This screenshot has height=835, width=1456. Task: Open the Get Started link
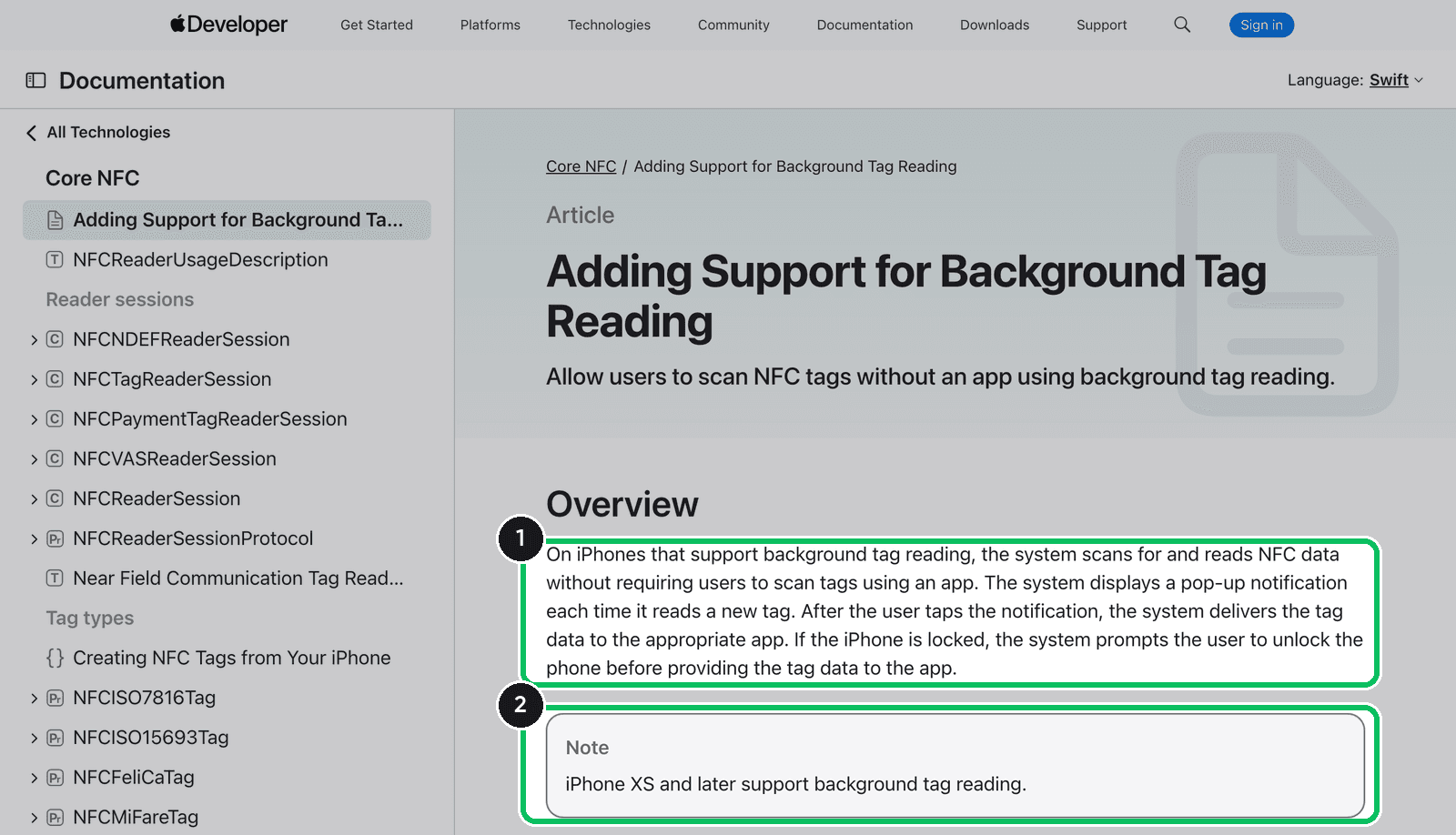(377, 25)
